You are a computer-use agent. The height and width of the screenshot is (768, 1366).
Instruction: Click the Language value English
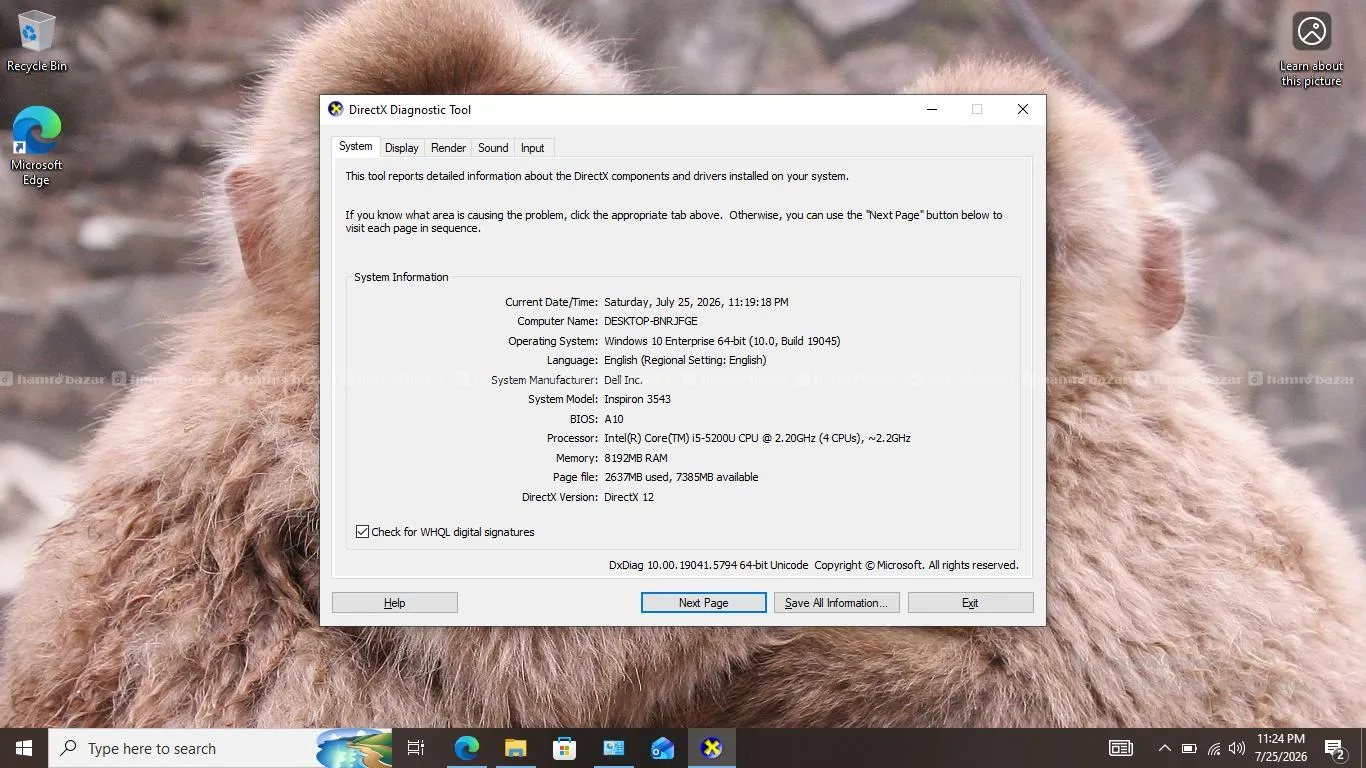685,360
